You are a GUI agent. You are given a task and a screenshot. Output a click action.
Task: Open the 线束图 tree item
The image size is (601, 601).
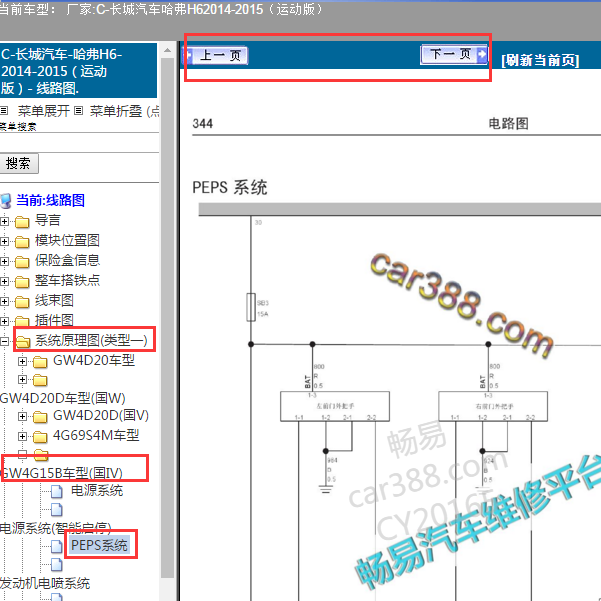54,300
